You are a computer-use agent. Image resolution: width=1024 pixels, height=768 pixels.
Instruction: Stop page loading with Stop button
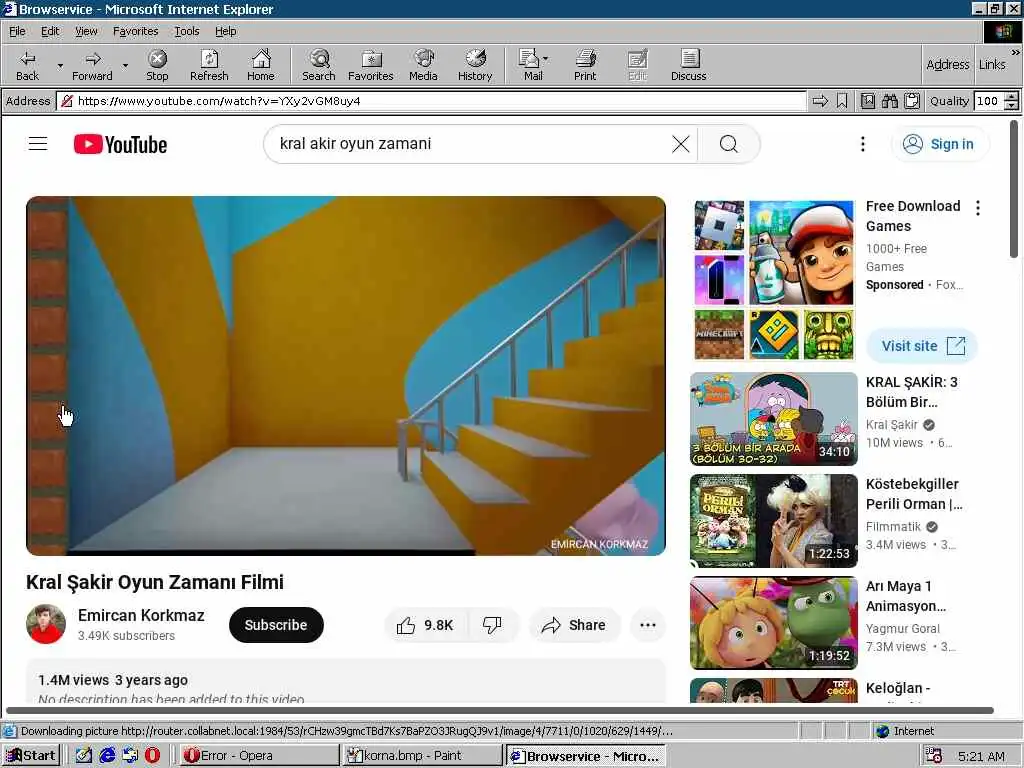click(157, 65)
